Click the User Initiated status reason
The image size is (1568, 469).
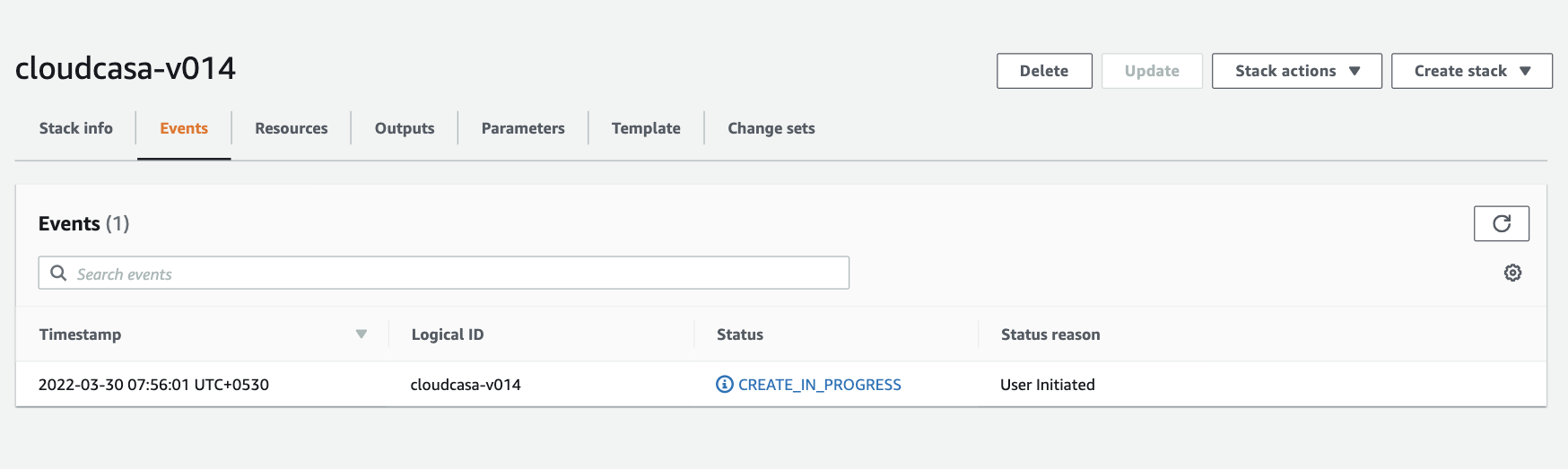[x=1048, y=385]
